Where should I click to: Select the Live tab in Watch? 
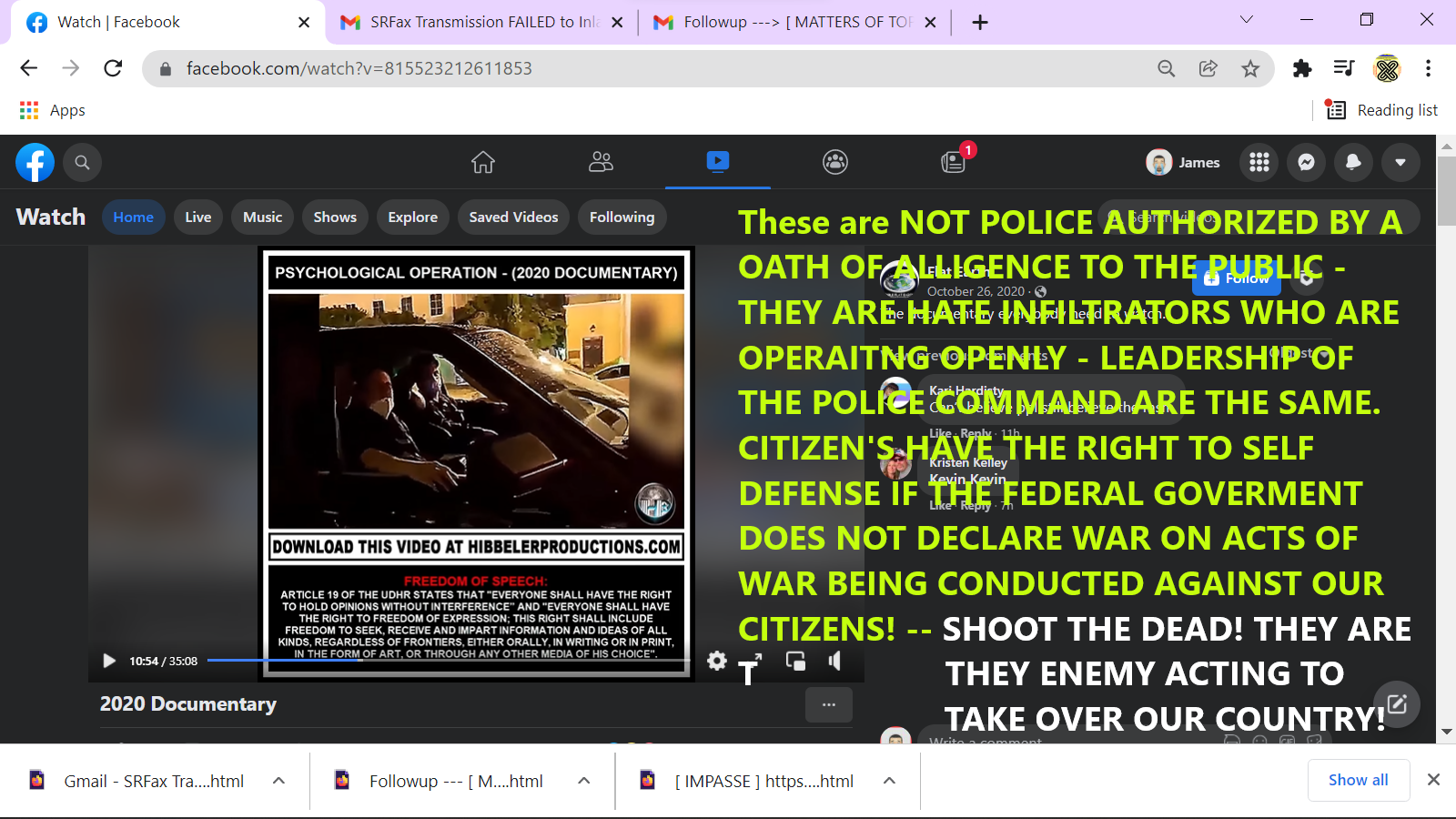198,217
